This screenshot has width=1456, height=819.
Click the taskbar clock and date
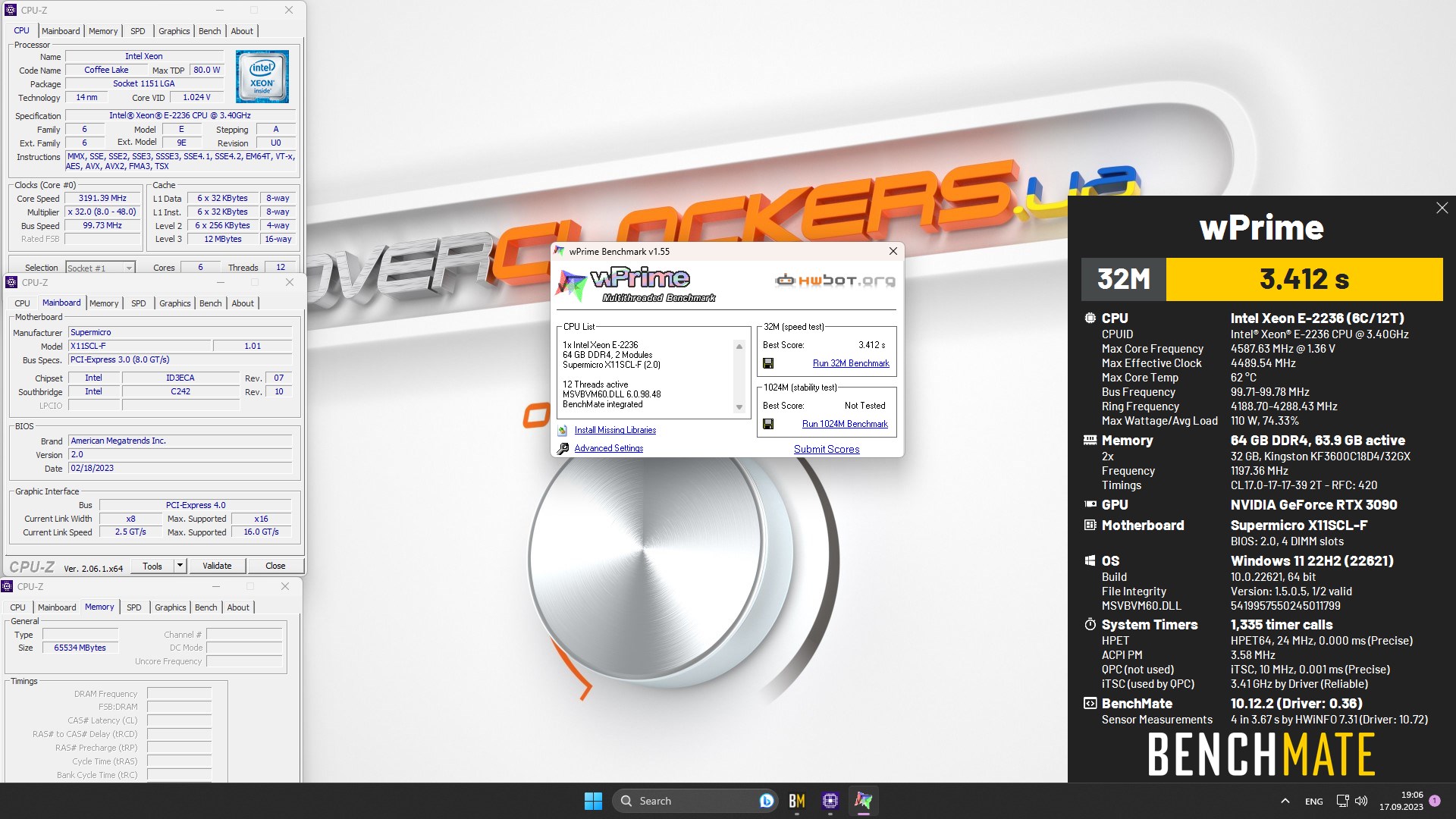pos(1401,801)
